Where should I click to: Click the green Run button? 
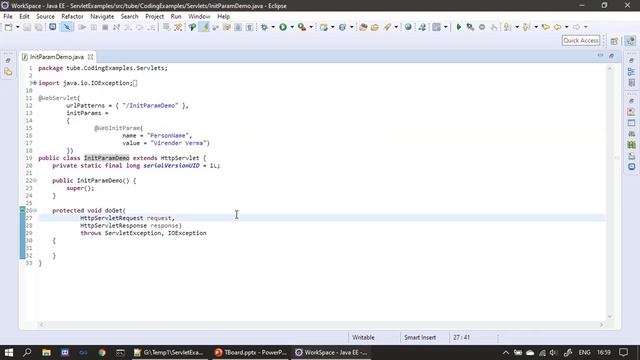[x=283, y=27]
